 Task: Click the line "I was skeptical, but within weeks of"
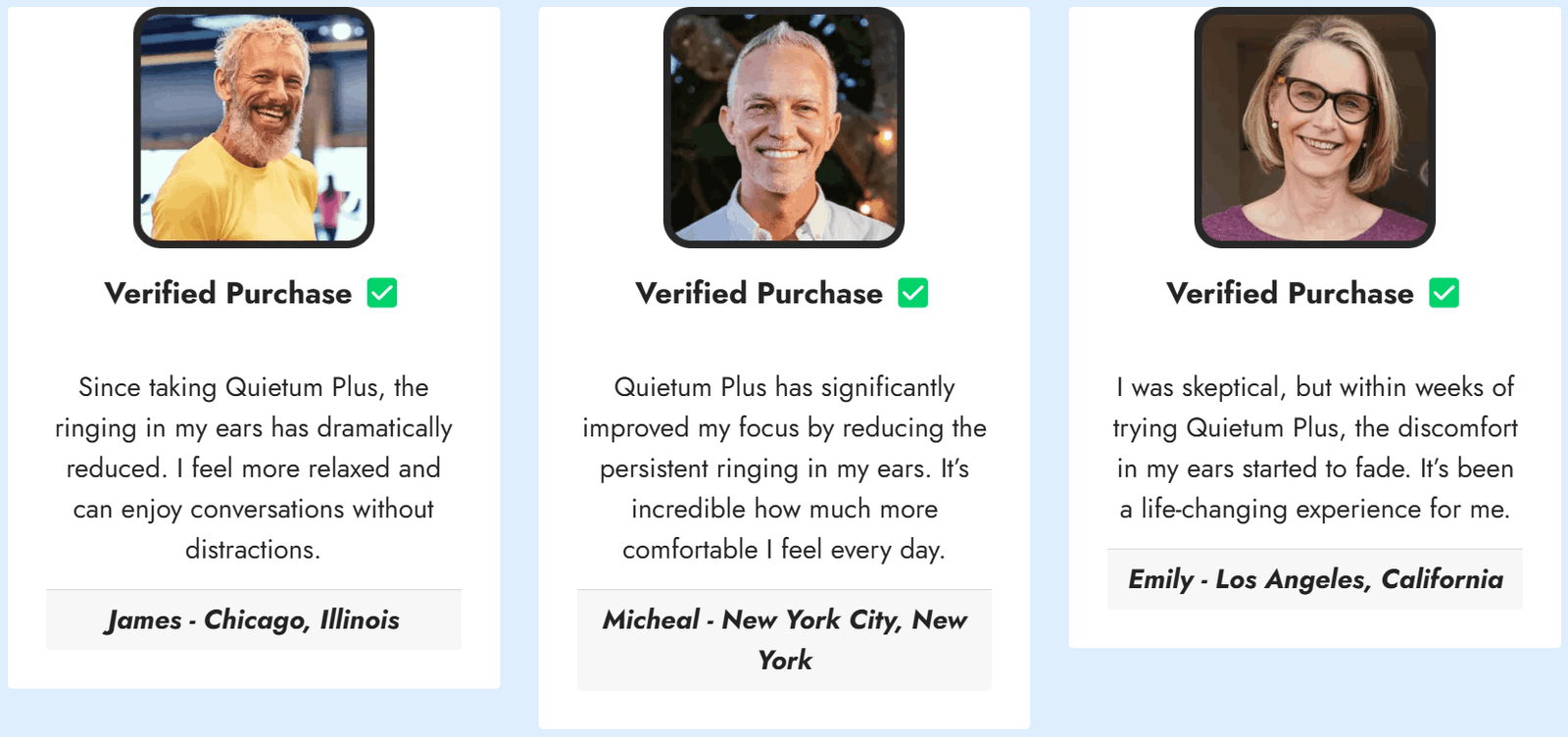[1315, 387]
